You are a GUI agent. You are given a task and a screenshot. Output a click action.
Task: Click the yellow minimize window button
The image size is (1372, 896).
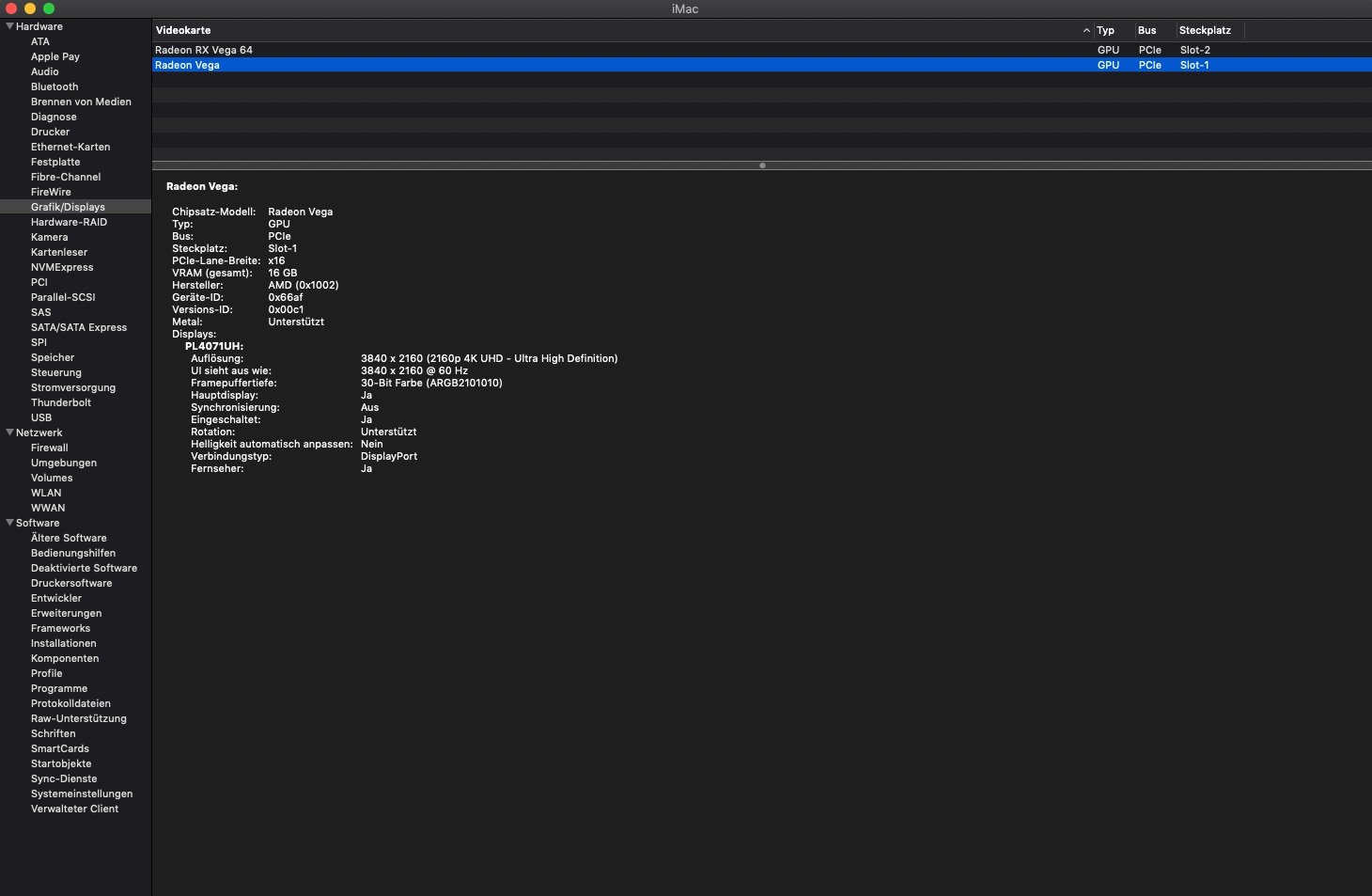point(30,8)
